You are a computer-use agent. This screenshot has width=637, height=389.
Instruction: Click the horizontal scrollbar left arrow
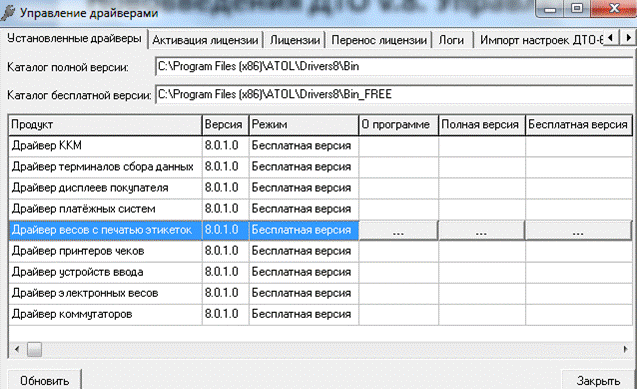17,349
